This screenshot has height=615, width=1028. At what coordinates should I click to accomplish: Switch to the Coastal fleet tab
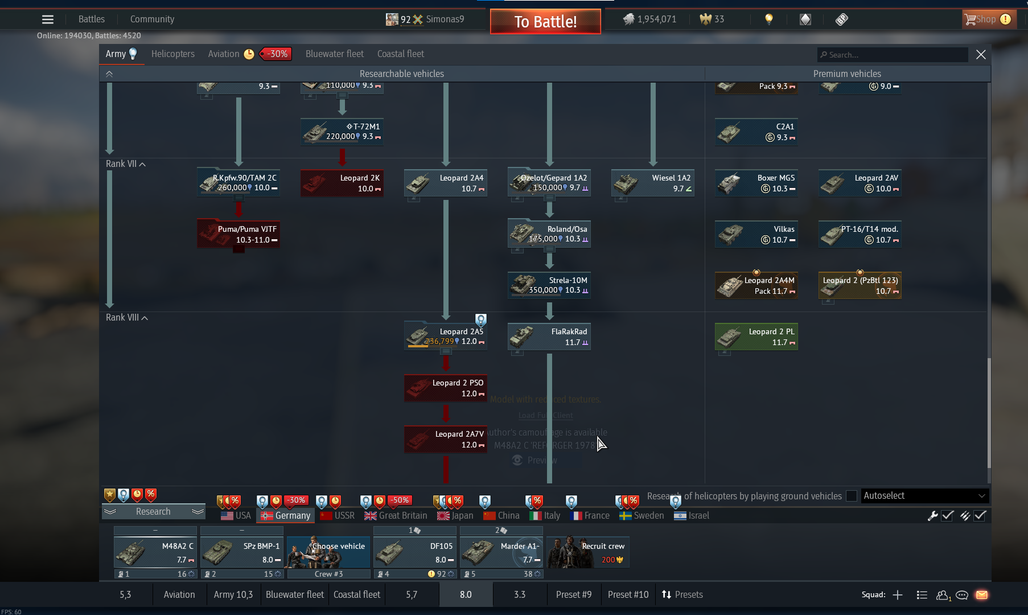[x=401, y=54]
